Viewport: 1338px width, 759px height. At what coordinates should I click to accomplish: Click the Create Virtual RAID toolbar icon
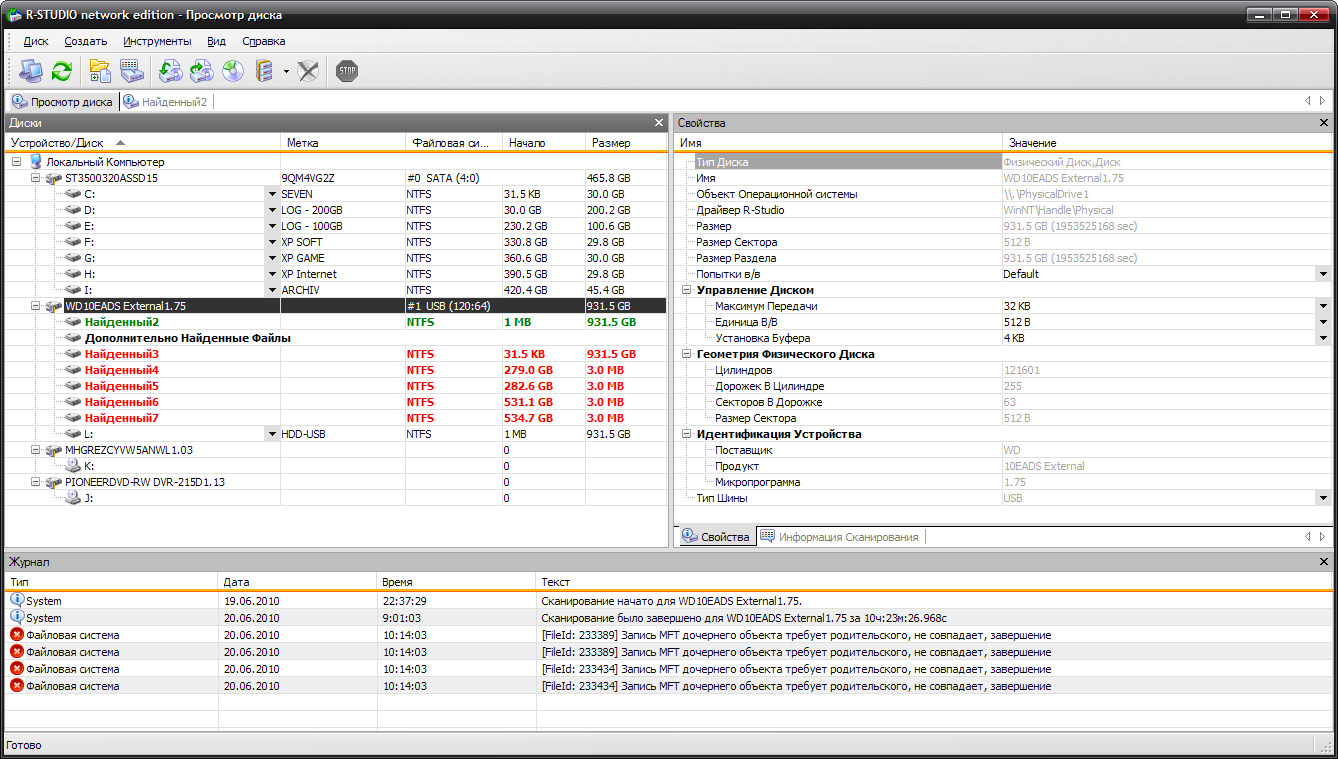(x=264, y=71)
